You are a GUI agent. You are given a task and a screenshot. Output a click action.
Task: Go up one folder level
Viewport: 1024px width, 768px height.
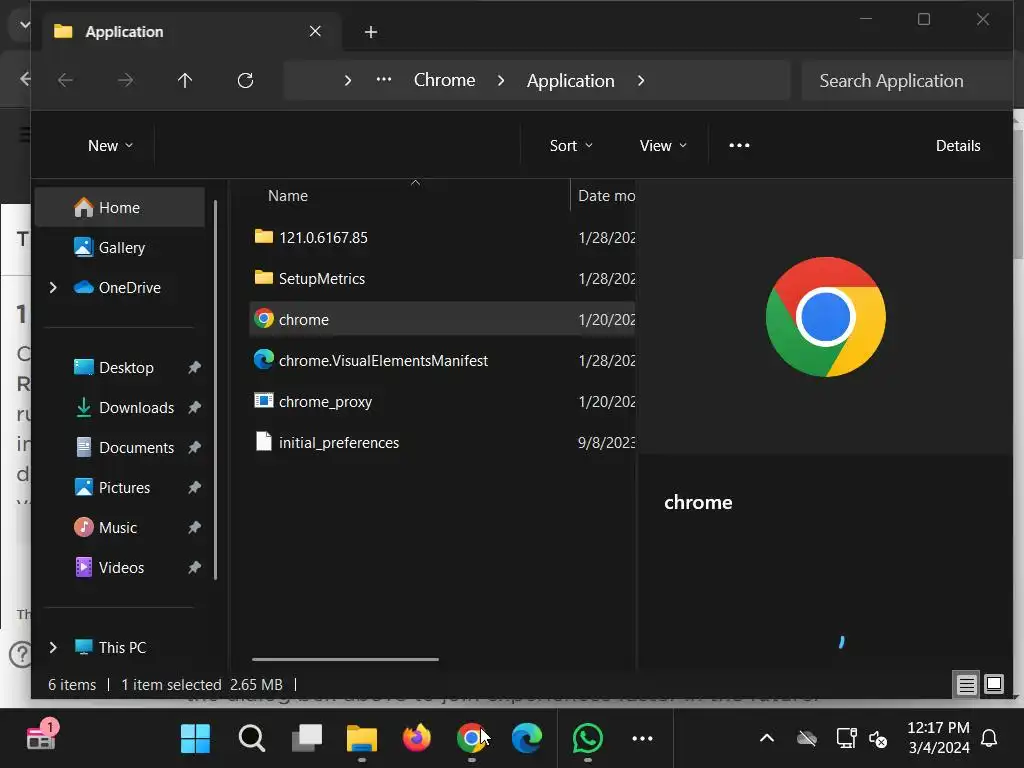coord(185,80)
